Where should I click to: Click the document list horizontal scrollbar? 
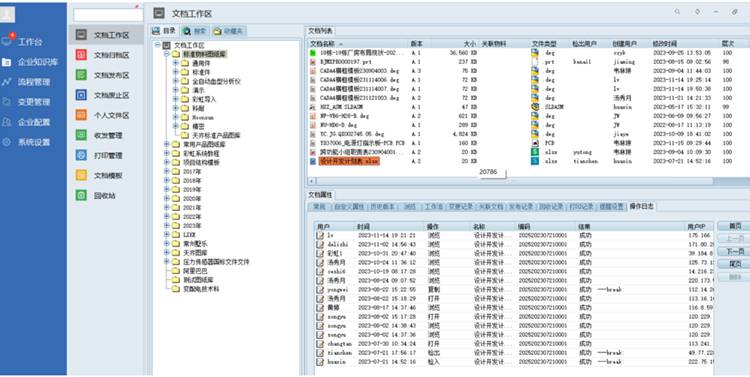[x=515, y=181]
